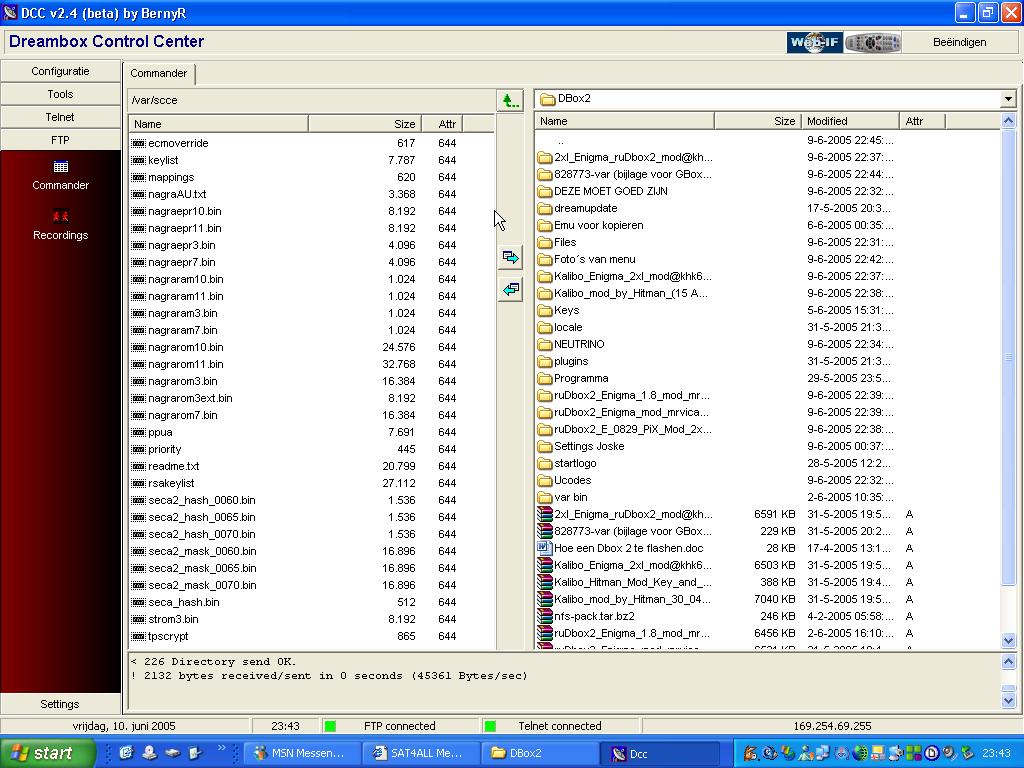Viewport: 1024px width, 768px height.
Task: Select the startlogo folder icon
Action: (545, 463)
